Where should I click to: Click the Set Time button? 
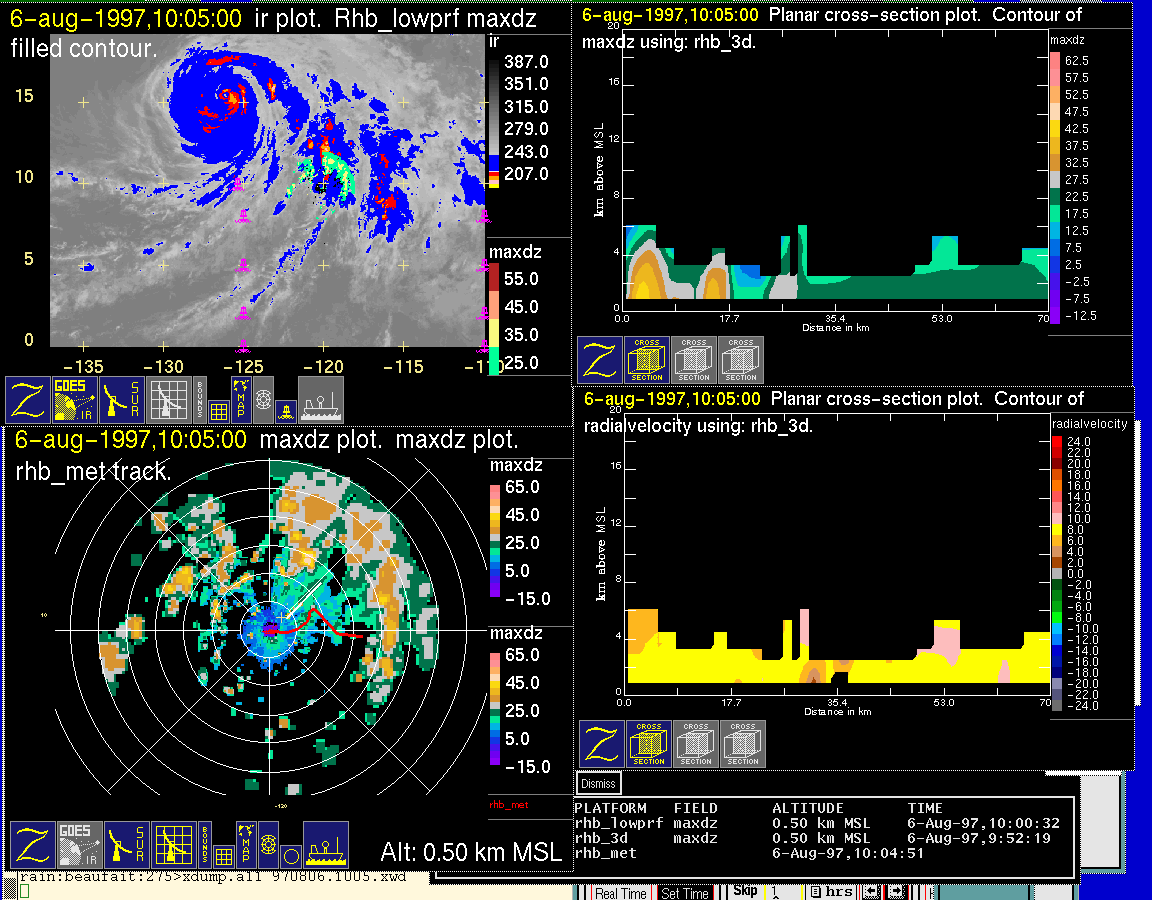click(685, 893)
